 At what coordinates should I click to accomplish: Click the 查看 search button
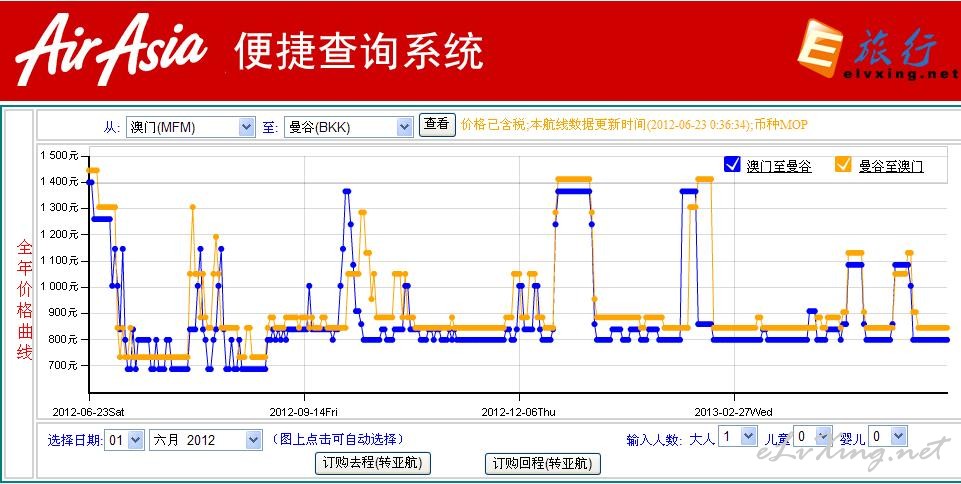(437, 124)
